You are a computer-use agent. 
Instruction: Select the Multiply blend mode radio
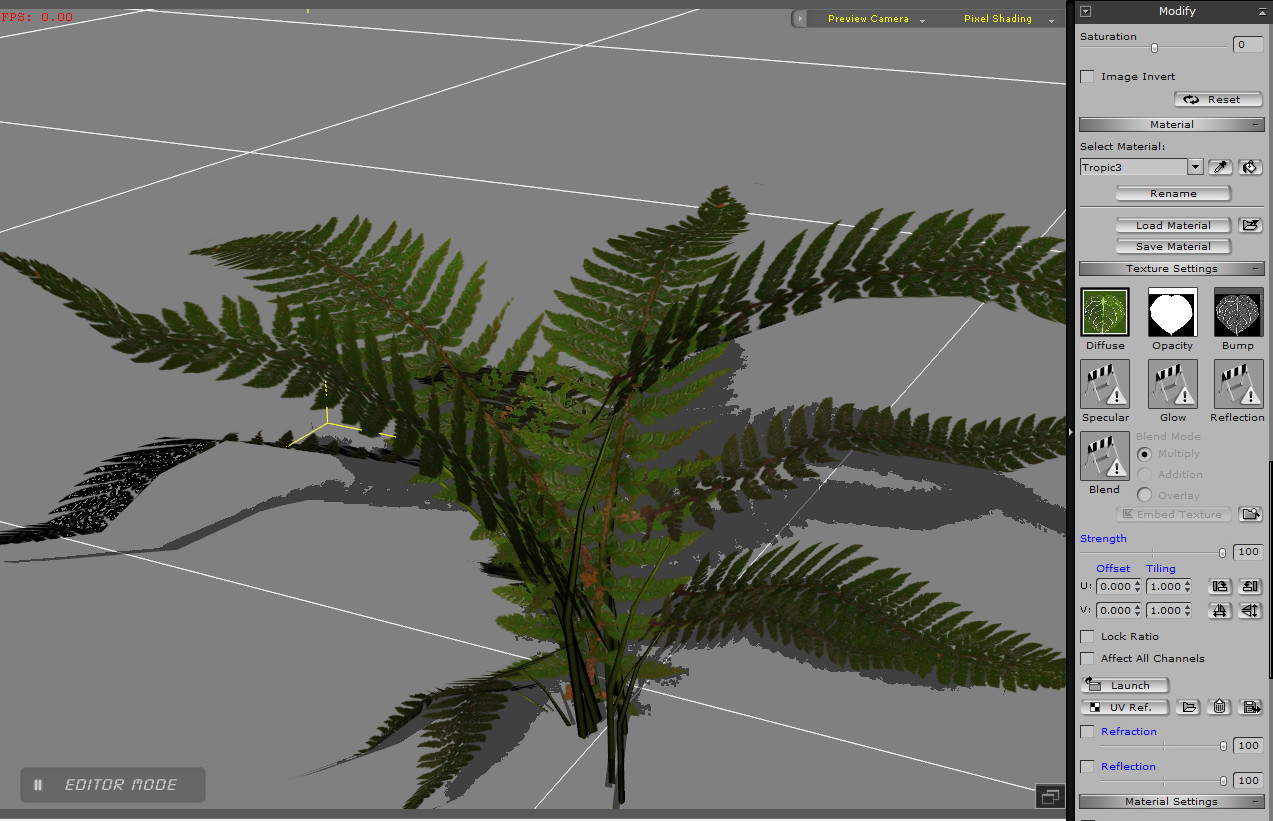(1145, 454)
